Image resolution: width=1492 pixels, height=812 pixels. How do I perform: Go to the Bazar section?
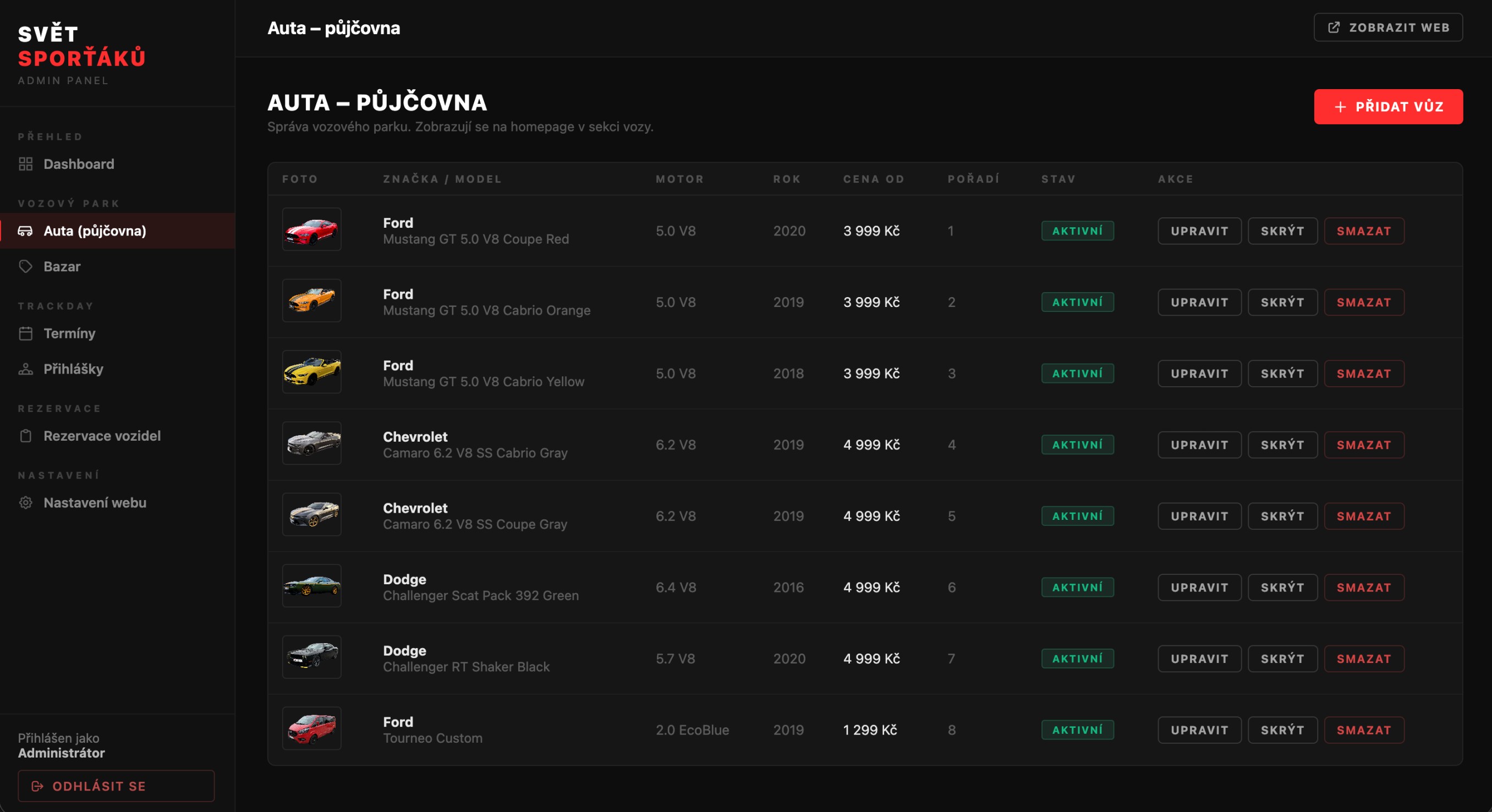pos(118,266)
